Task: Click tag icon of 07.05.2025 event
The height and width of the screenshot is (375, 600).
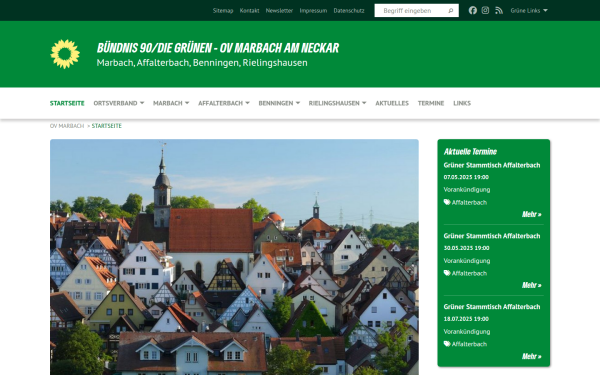Action: click(447, 202)
